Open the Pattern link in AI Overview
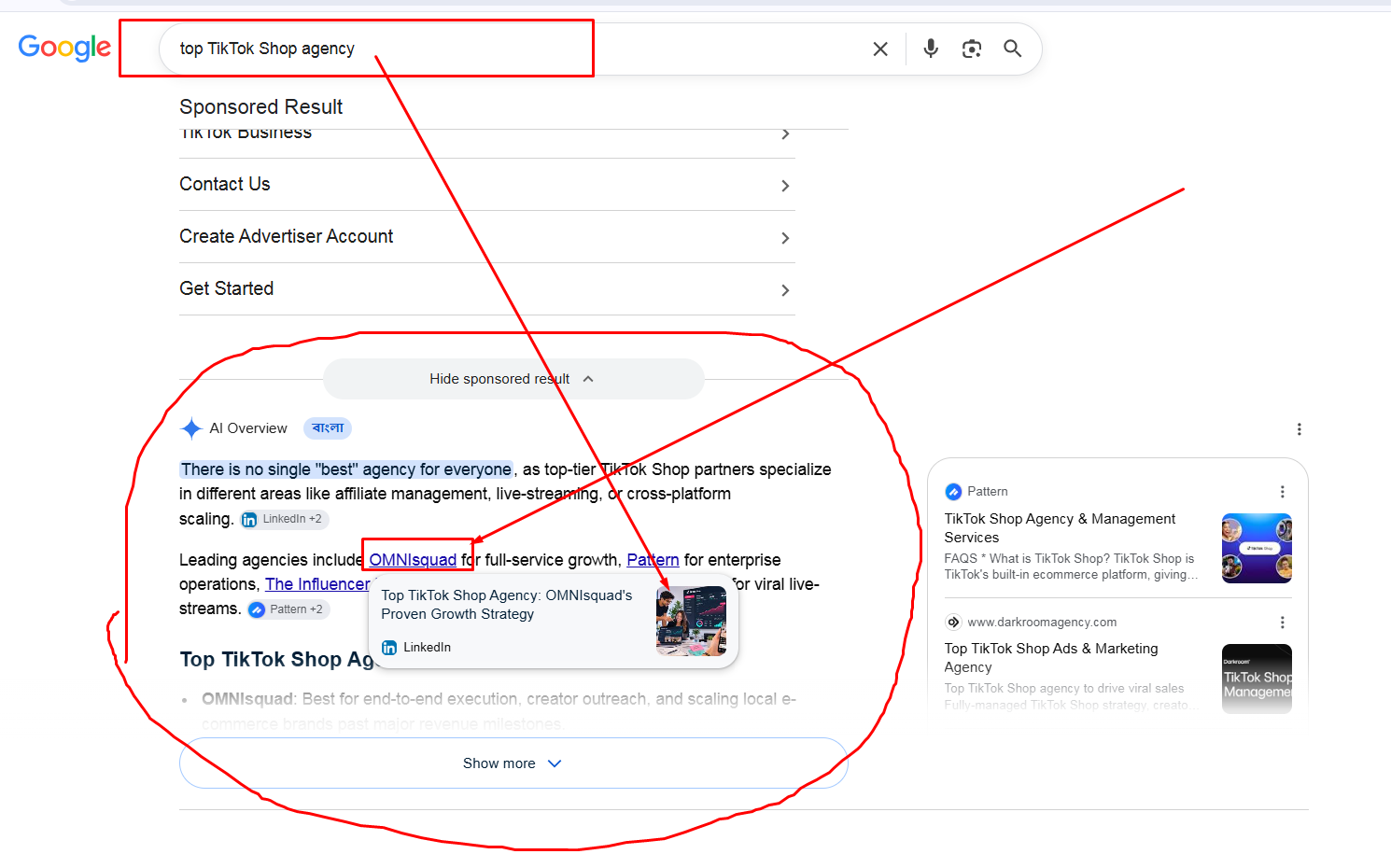Viewport: 1391px width, 868px height. pos(653,560)
